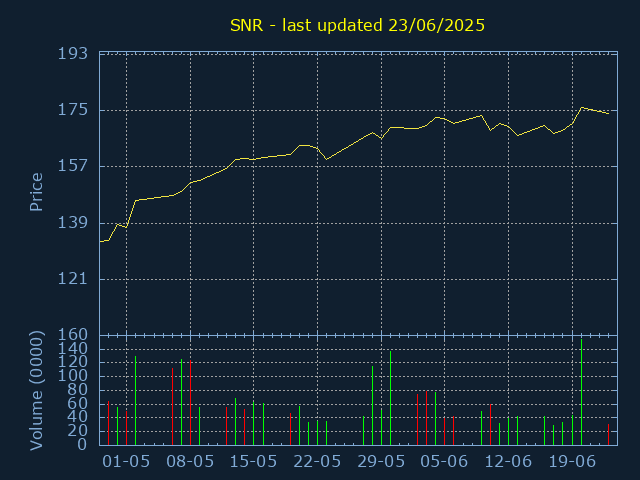This screenshot has height=480, width=640.
Task: Click the 29-05 date label
Action: (381, 462)
